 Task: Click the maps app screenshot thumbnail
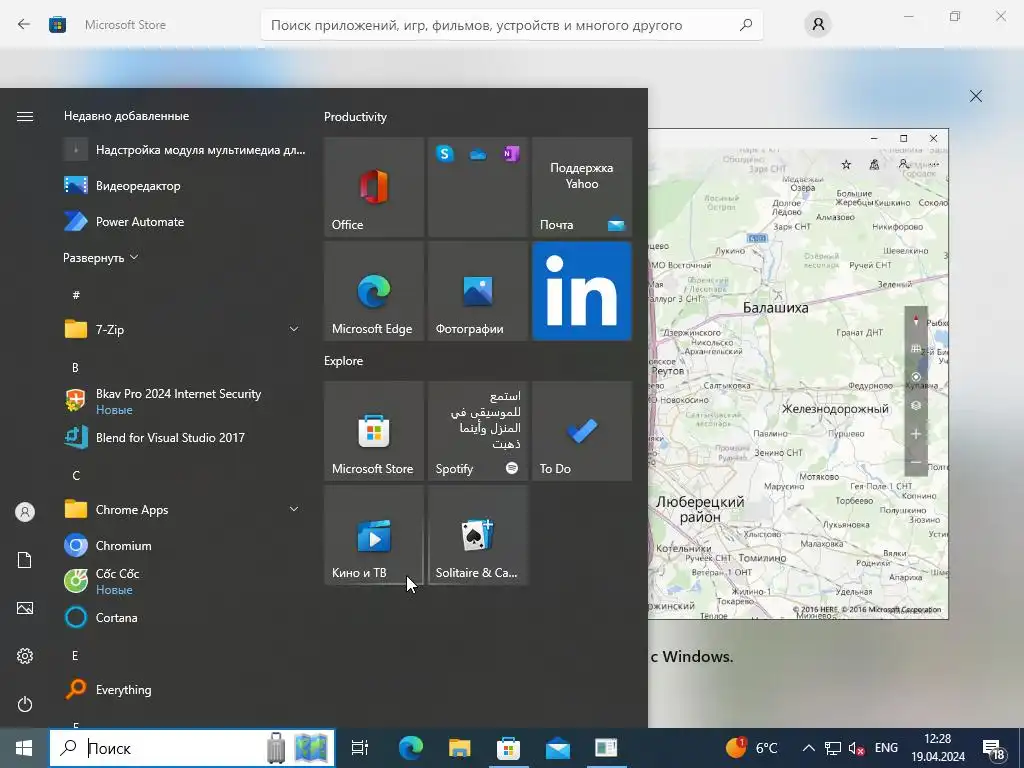[x=798, y=374]
